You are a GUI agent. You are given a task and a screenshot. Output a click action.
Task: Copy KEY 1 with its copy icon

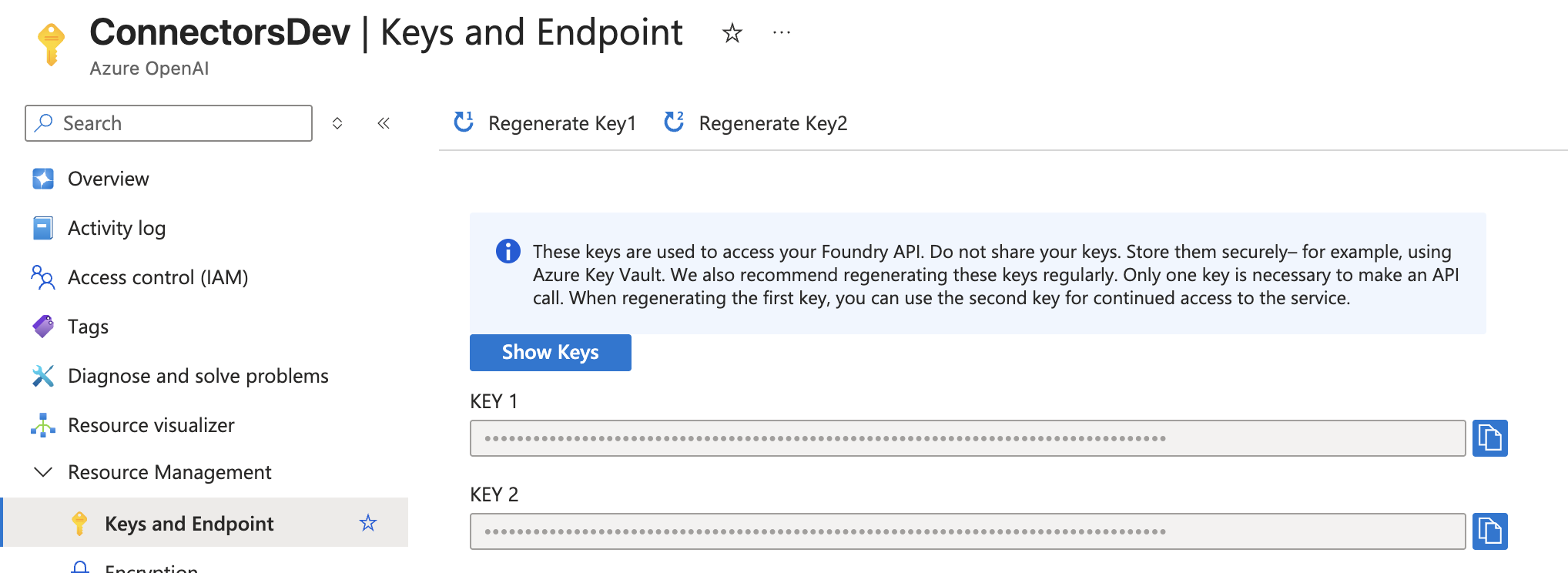[1489, 437]
